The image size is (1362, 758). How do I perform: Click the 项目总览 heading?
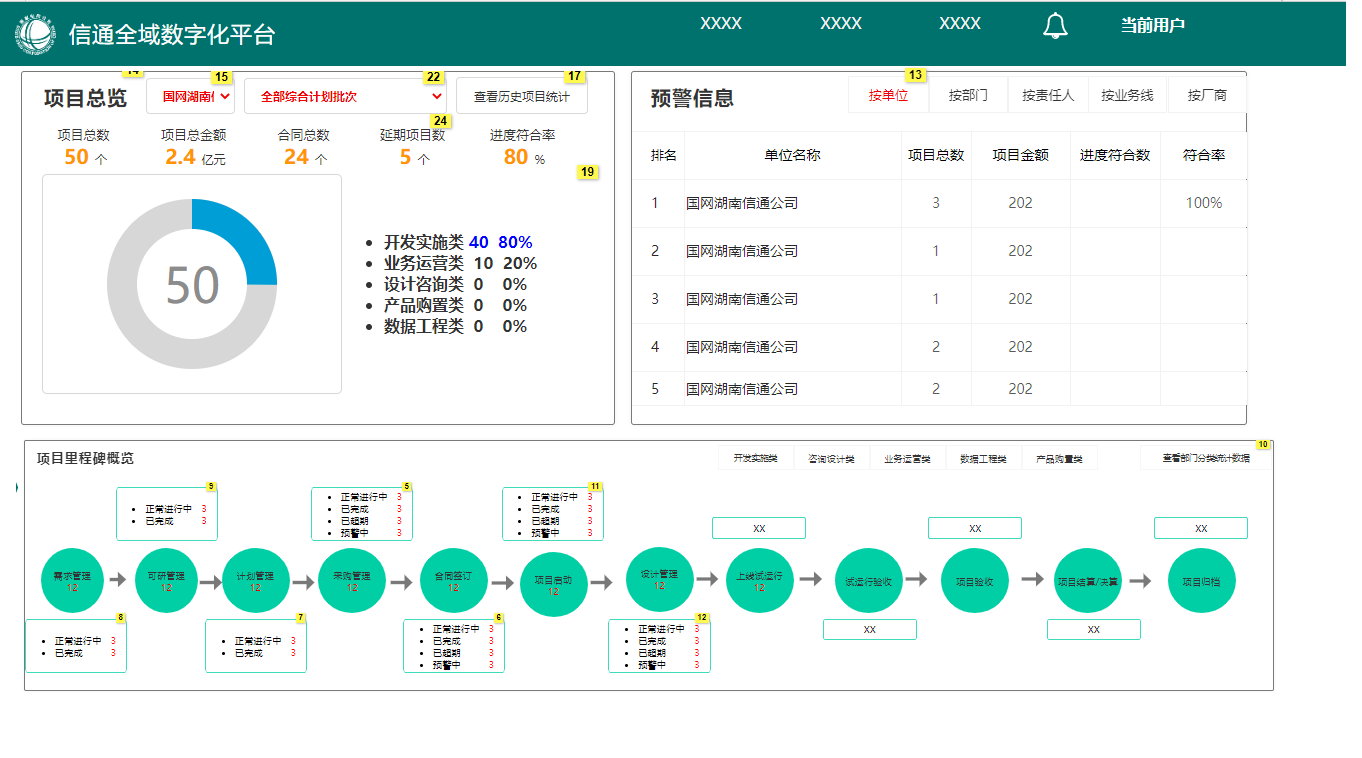(x=85, y=98)
